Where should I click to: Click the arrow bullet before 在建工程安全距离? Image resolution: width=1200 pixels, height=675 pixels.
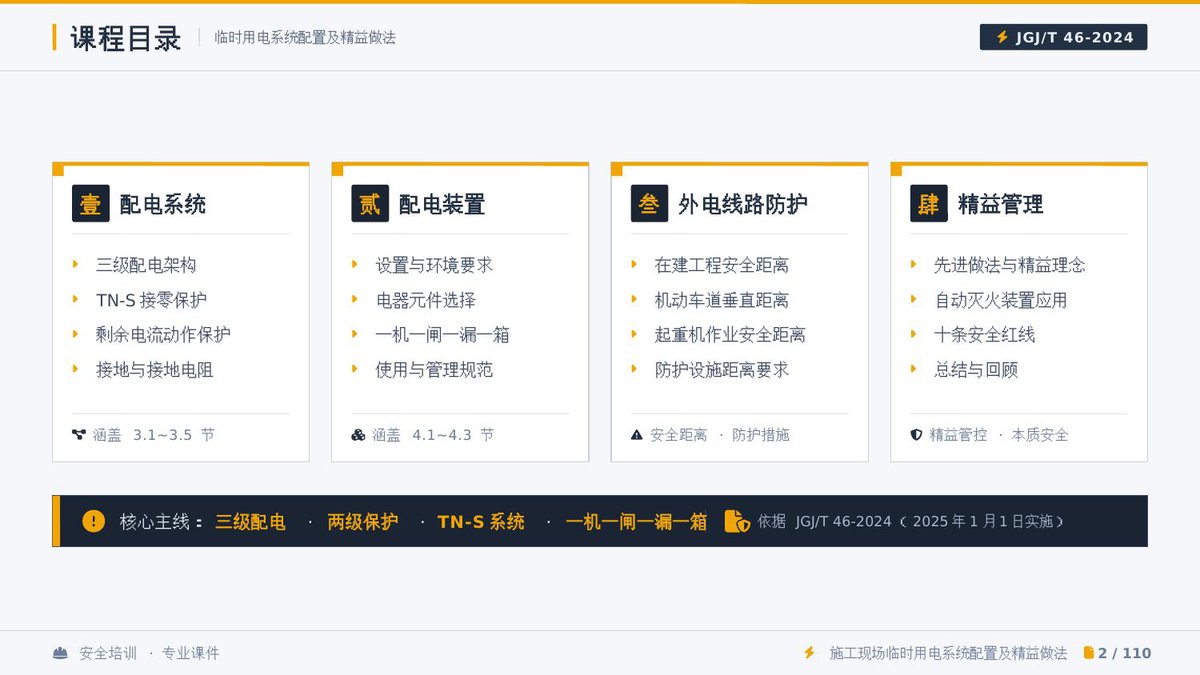tap(634, 264)
